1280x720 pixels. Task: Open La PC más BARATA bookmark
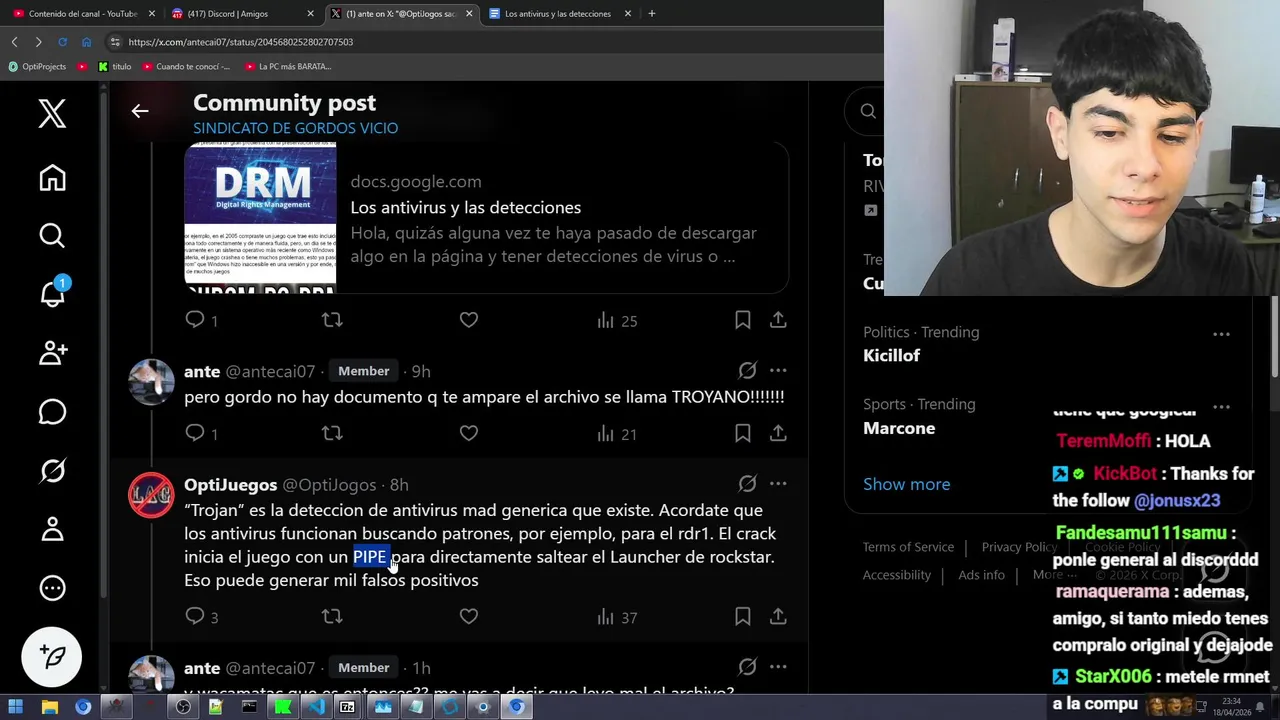(x=287, y=66)
